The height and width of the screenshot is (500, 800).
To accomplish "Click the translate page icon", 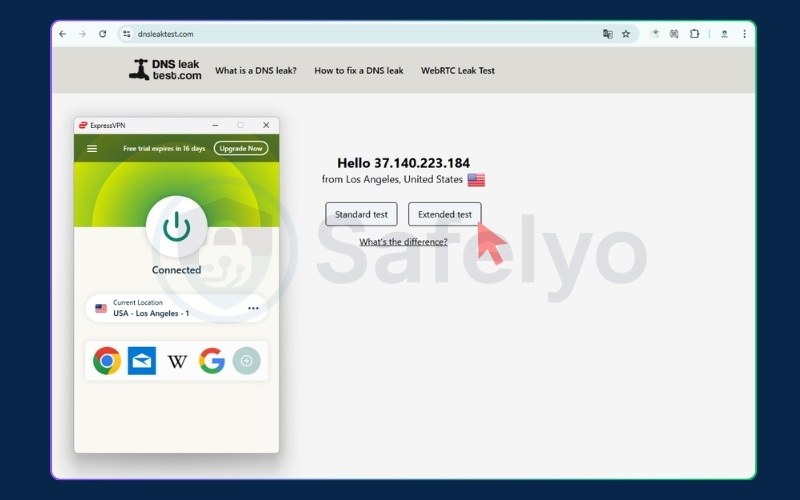I will point(607,34).
